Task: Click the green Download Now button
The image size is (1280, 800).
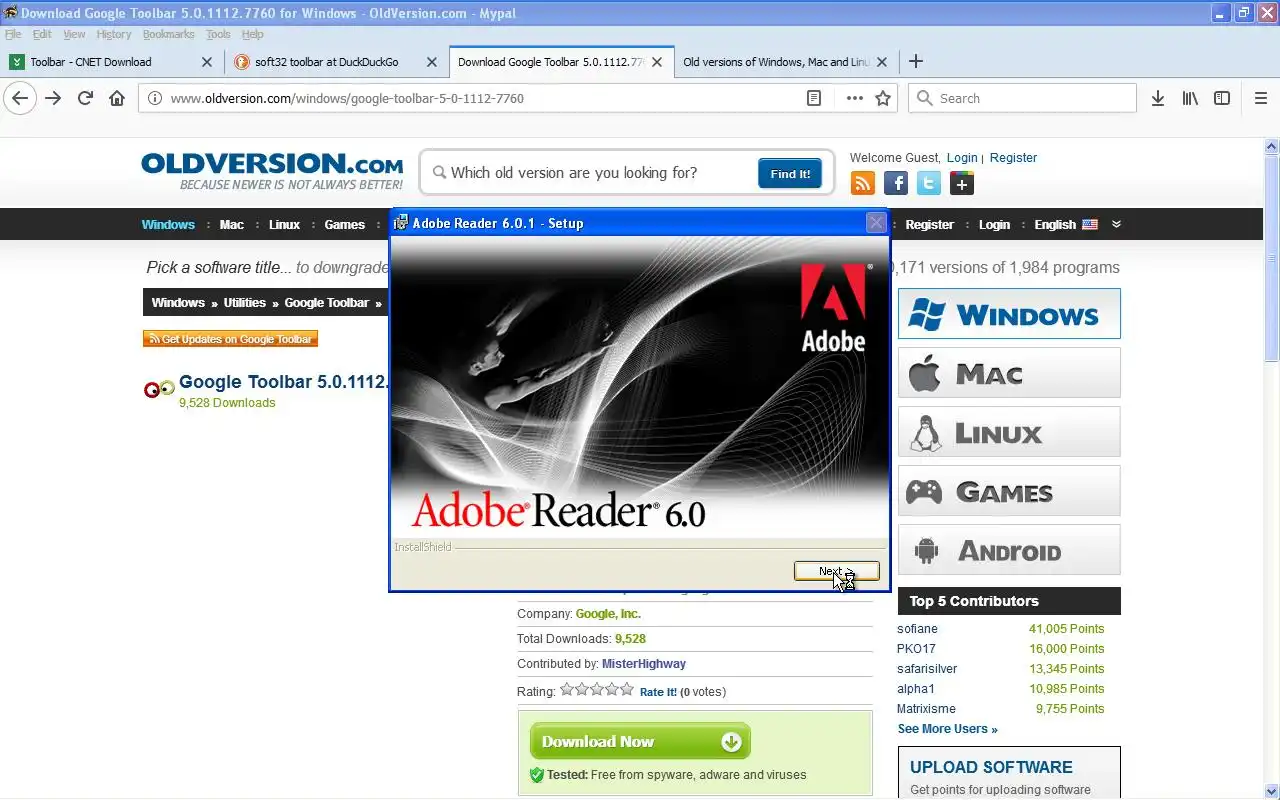Action: [640, 741]
